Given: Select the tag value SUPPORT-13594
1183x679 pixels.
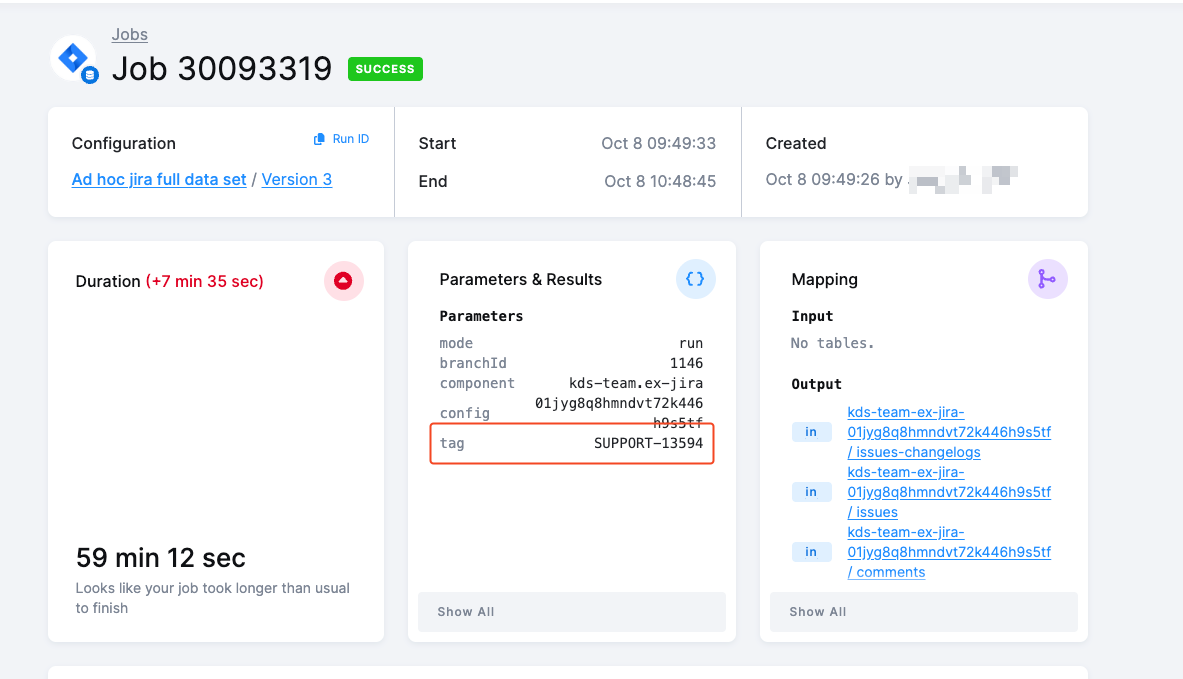Looking at the screenshot, I should (648, 443).
